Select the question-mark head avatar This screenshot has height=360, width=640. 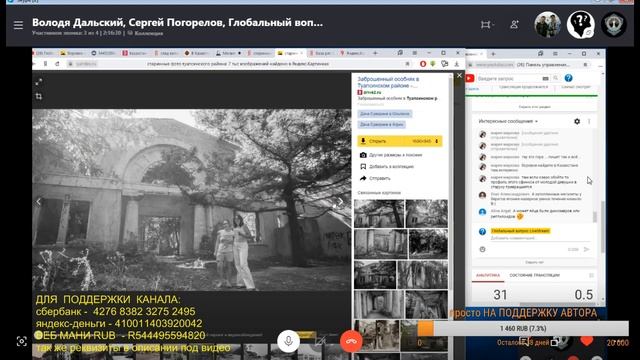(x=580, y=24)
